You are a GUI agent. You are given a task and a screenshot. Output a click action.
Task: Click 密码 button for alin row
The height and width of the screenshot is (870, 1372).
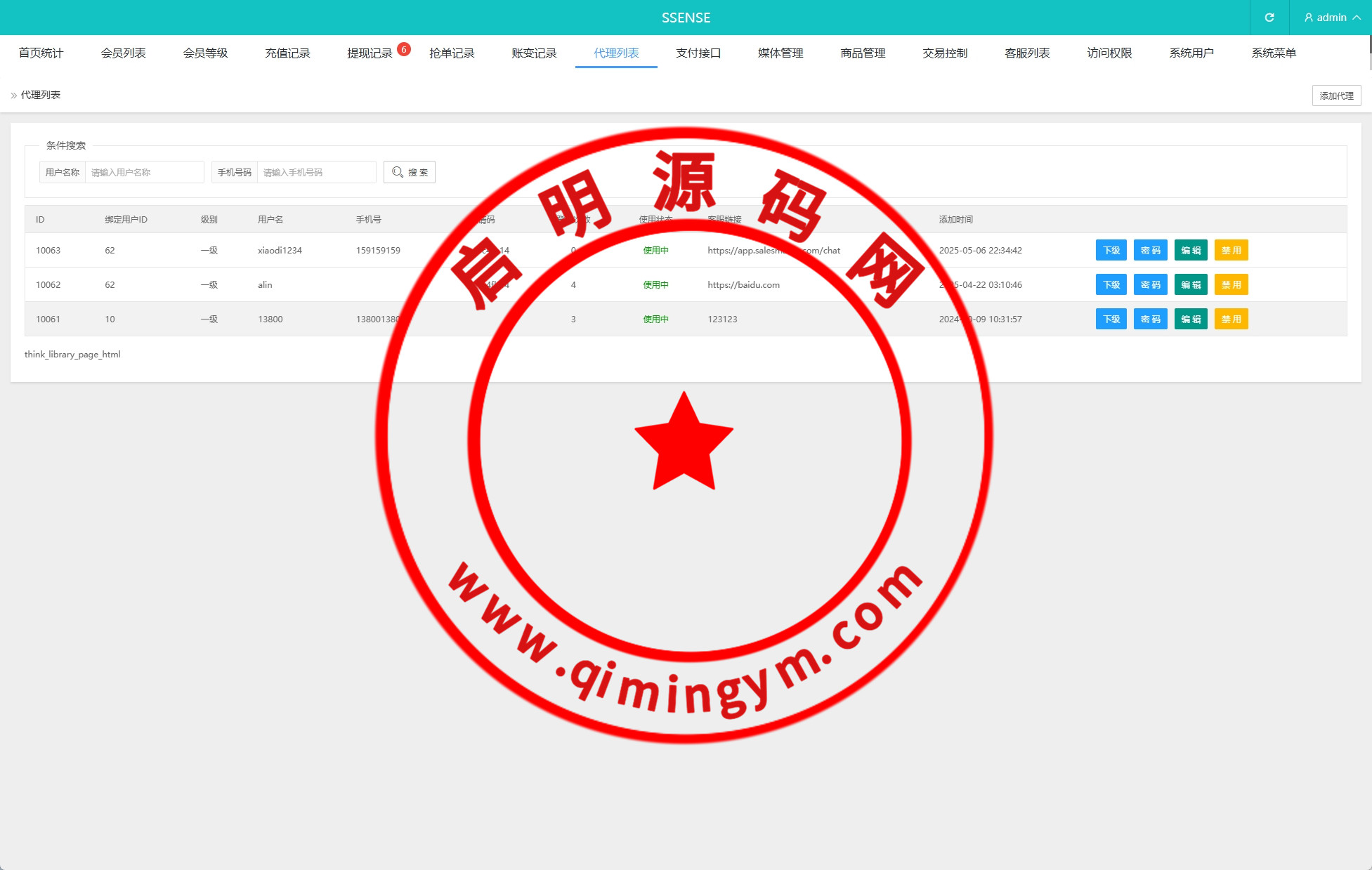point(1150,285)
